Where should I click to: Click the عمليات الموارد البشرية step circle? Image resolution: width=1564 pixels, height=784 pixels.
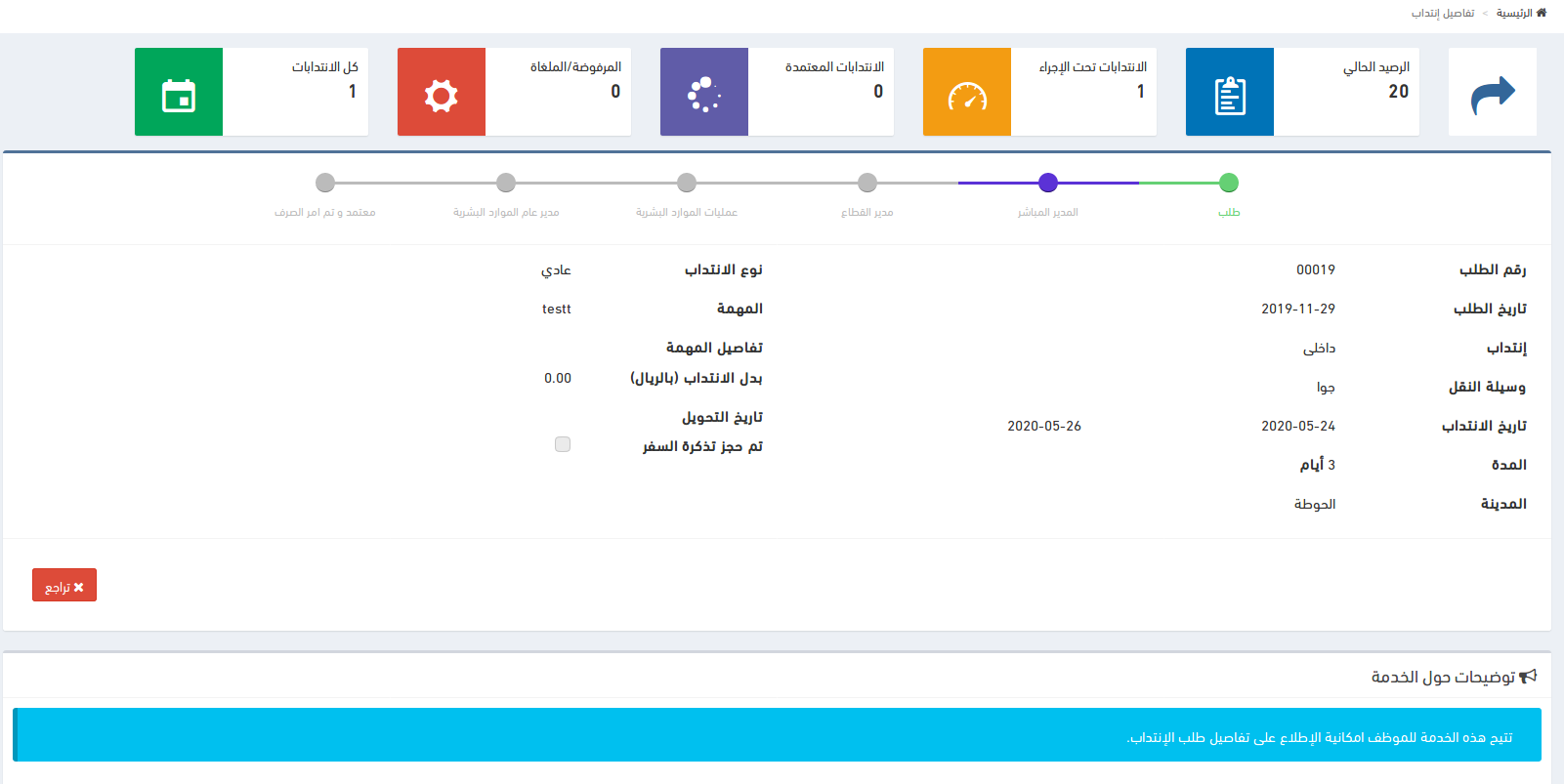(x=687, y=183)
